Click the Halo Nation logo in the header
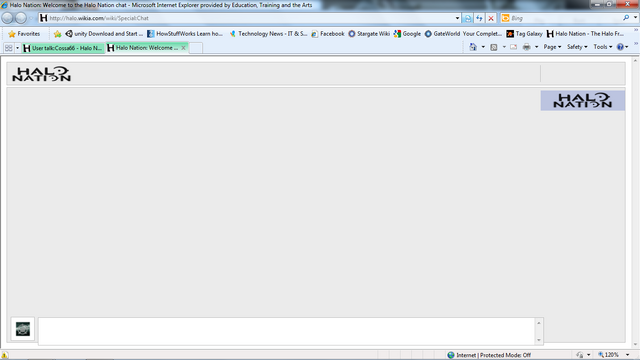 coord(41,74)
